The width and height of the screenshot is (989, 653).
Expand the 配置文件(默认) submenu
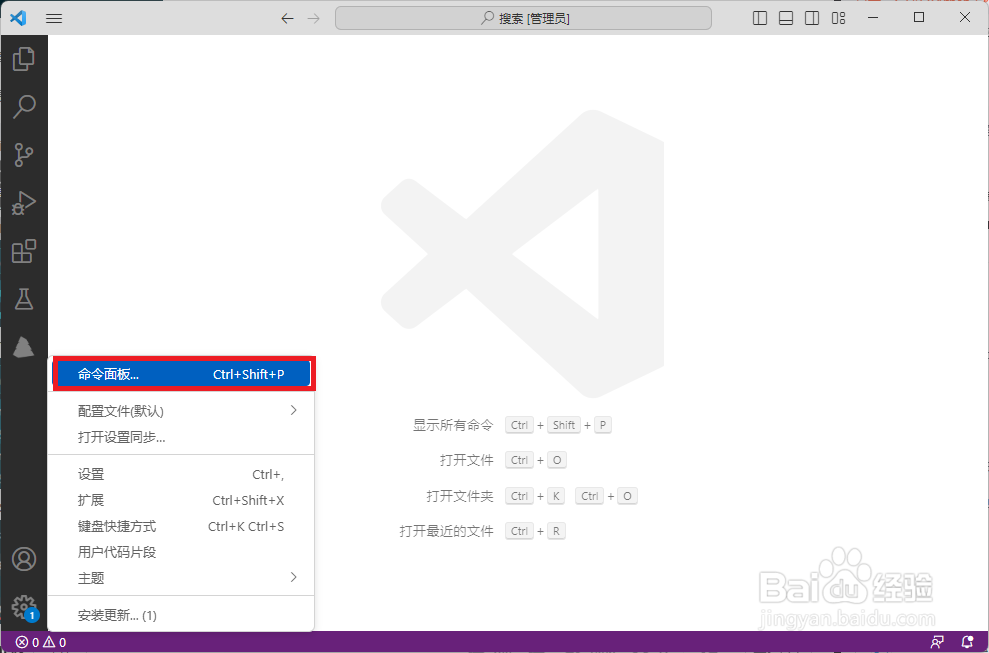tap(182, 411)
